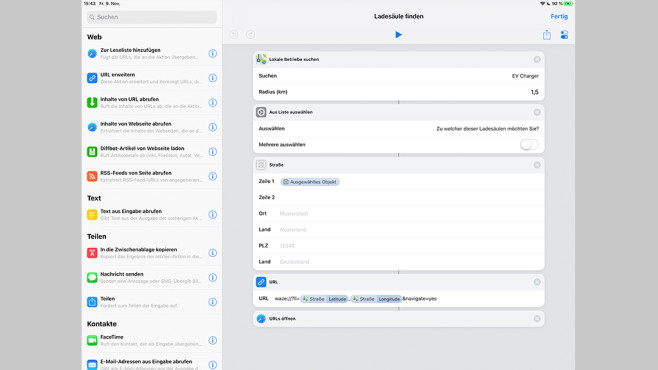Fill in the PLZ field

398,246
